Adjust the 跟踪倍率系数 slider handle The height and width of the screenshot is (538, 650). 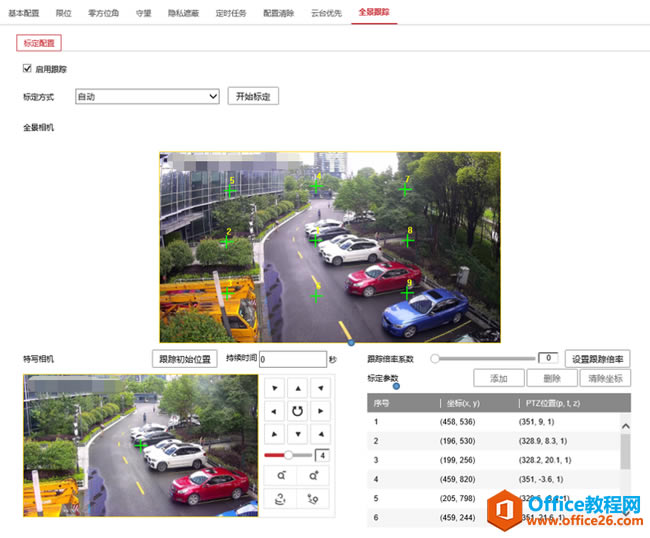[x=435, y=359]
